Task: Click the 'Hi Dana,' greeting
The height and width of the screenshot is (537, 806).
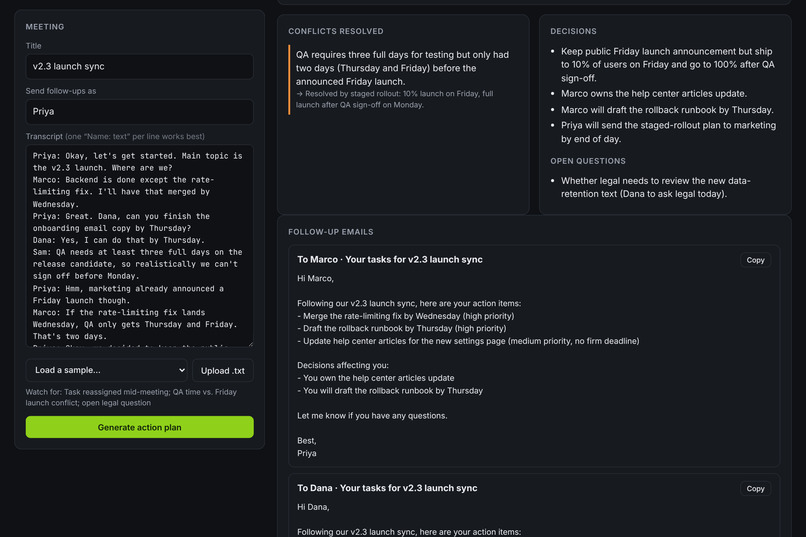Action: coord(313,507)
